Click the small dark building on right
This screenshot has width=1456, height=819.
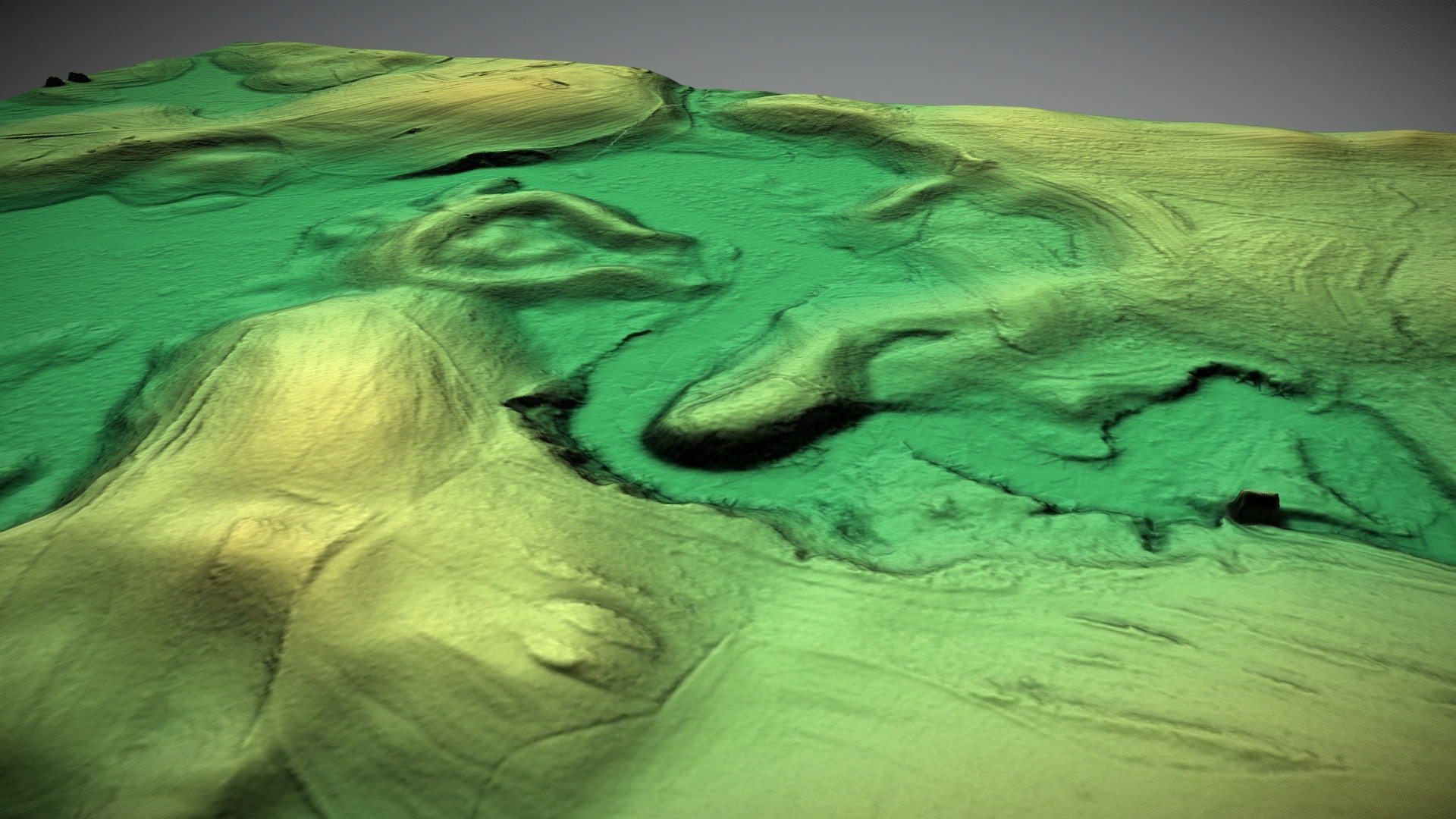(1254, 507)
